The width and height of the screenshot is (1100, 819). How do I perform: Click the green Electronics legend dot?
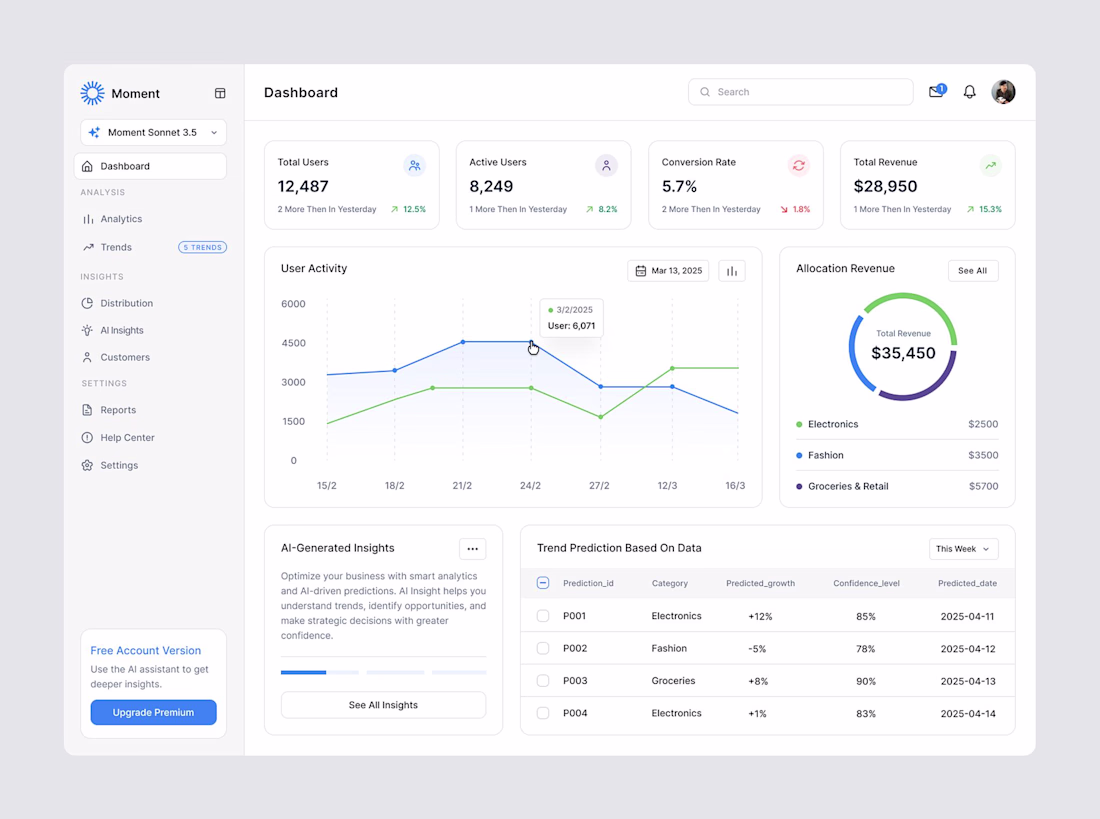799,425
